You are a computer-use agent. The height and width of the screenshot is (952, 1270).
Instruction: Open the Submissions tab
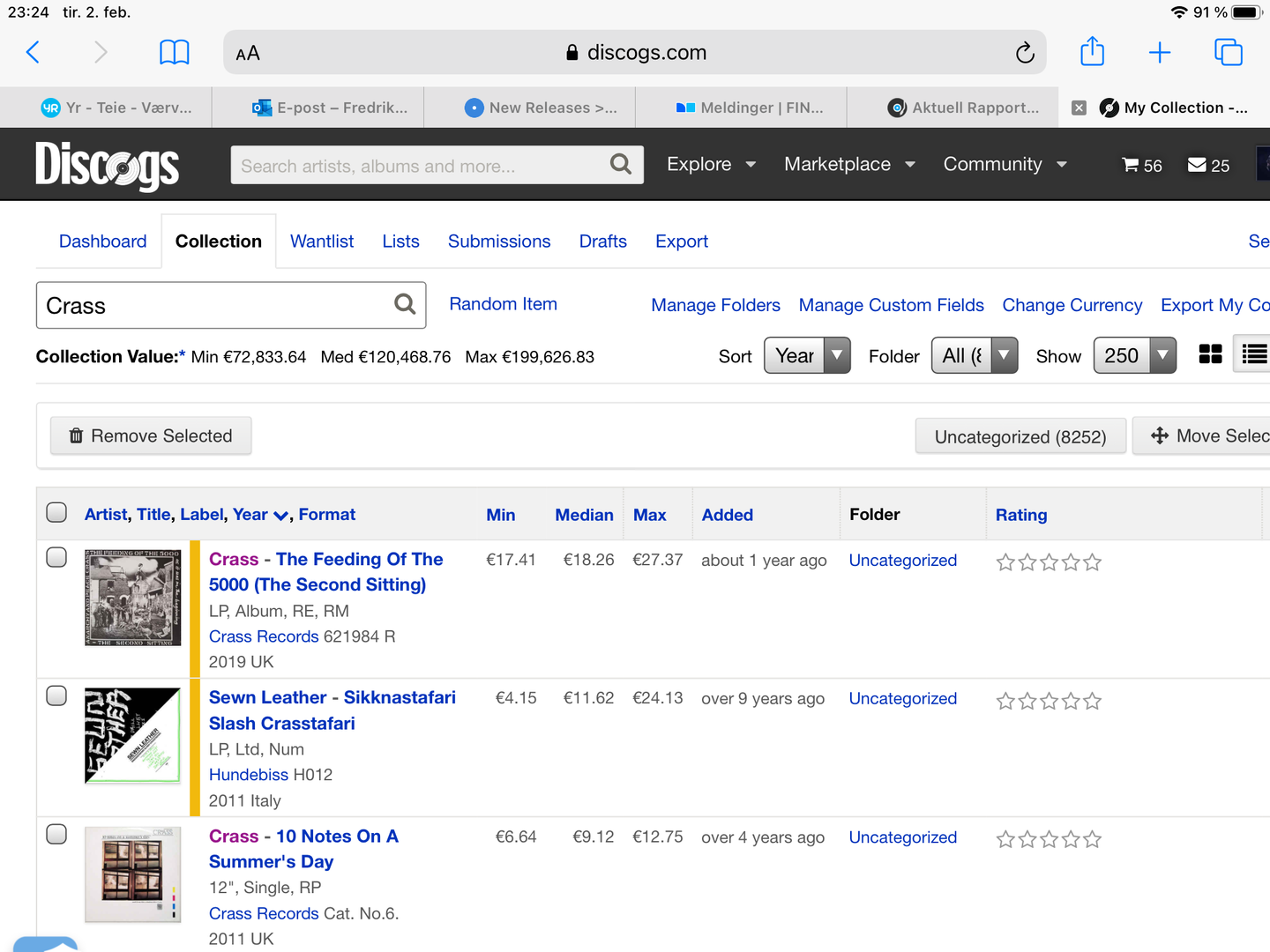[499, 242]
